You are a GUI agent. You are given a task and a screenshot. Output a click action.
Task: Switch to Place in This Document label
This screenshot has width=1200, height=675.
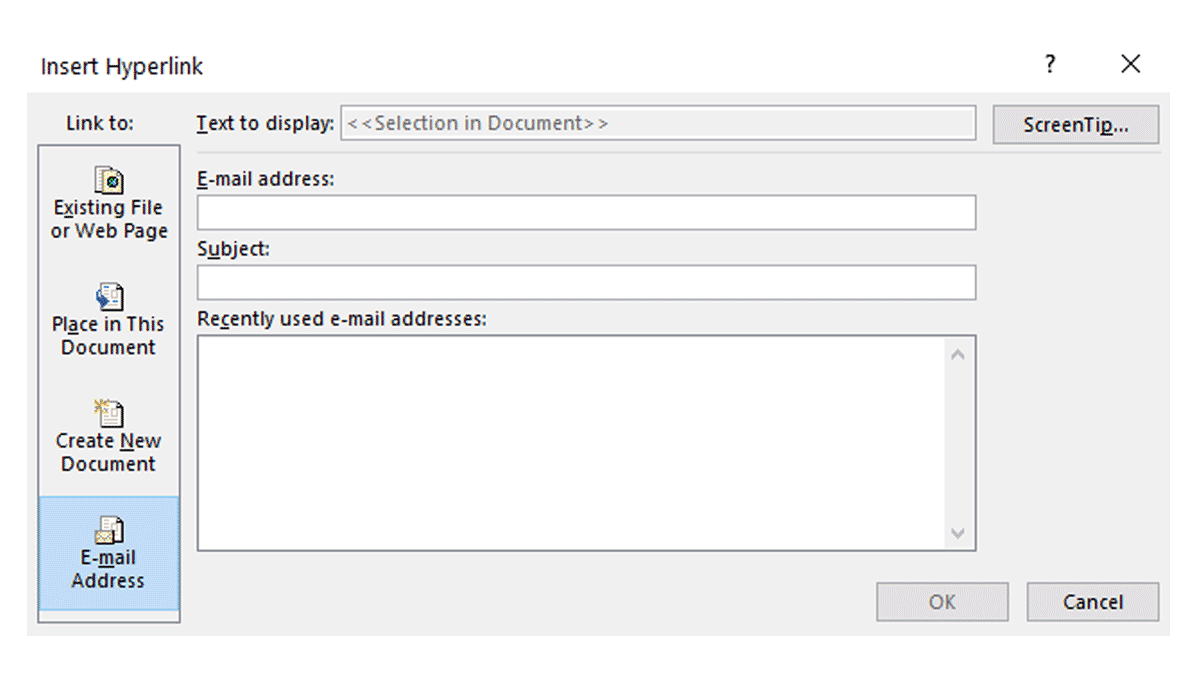(x=108, y=336)
